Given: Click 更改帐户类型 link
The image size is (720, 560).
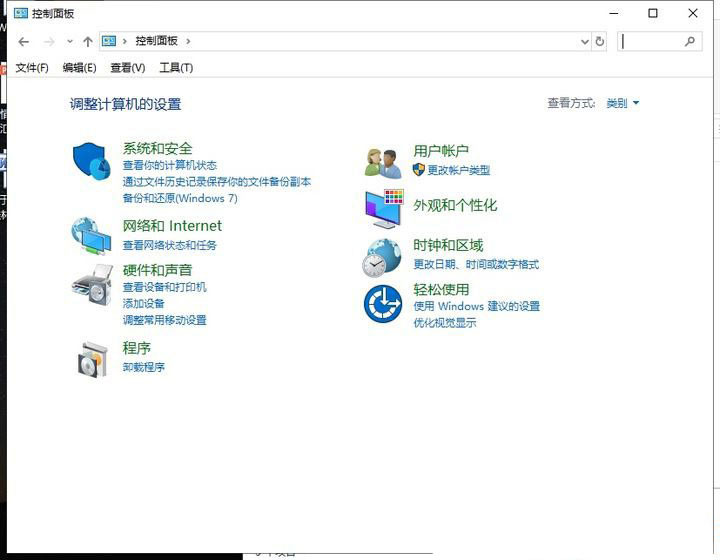Looking at the screenshot, I should (x=459, y=170).
